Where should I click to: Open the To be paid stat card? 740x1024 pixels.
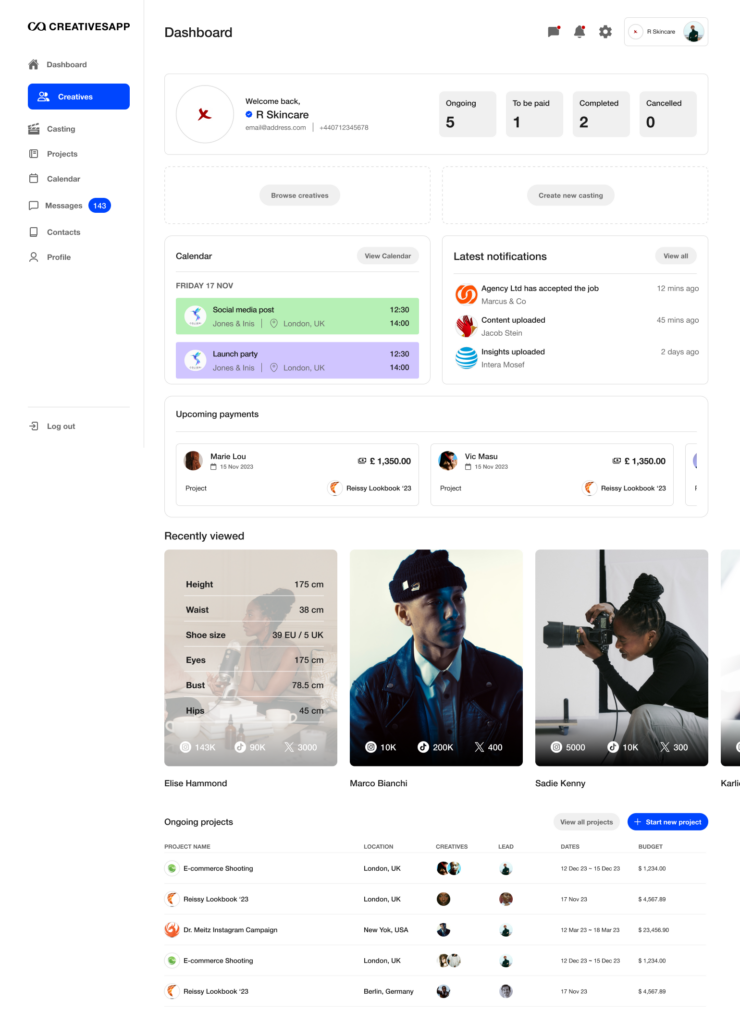click(x=534, y=114)
